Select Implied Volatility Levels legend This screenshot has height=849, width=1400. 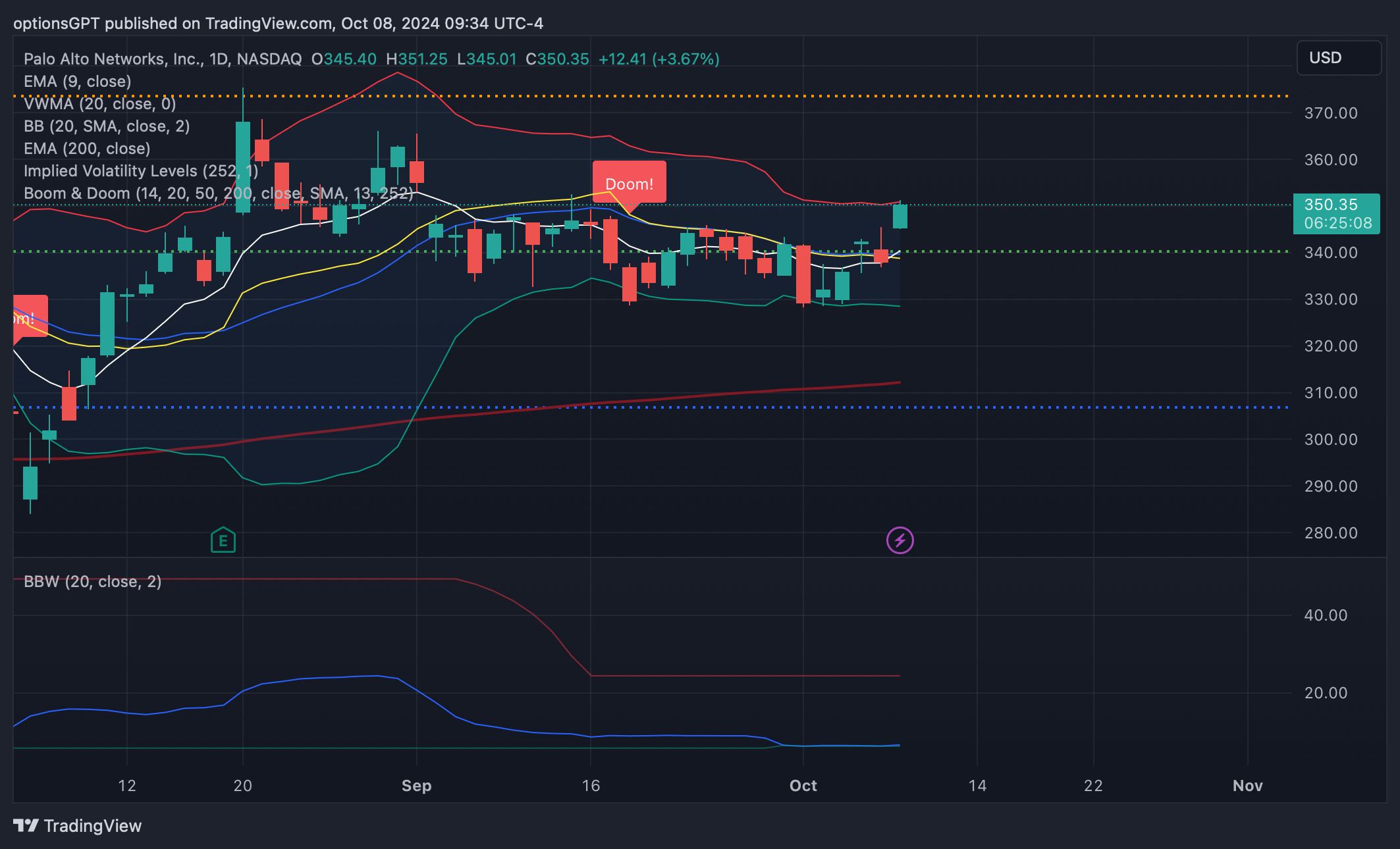click(x=141, y=171)
